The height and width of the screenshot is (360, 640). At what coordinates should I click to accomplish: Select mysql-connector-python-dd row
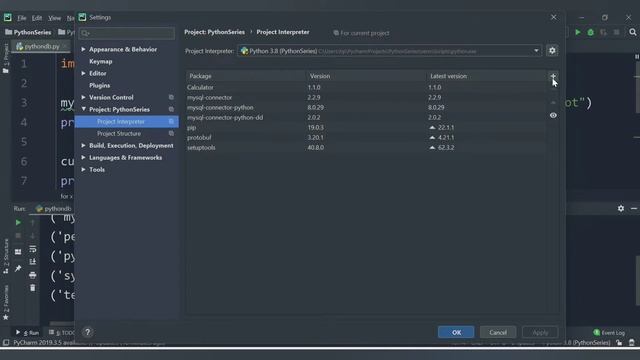tap(366, 118)
